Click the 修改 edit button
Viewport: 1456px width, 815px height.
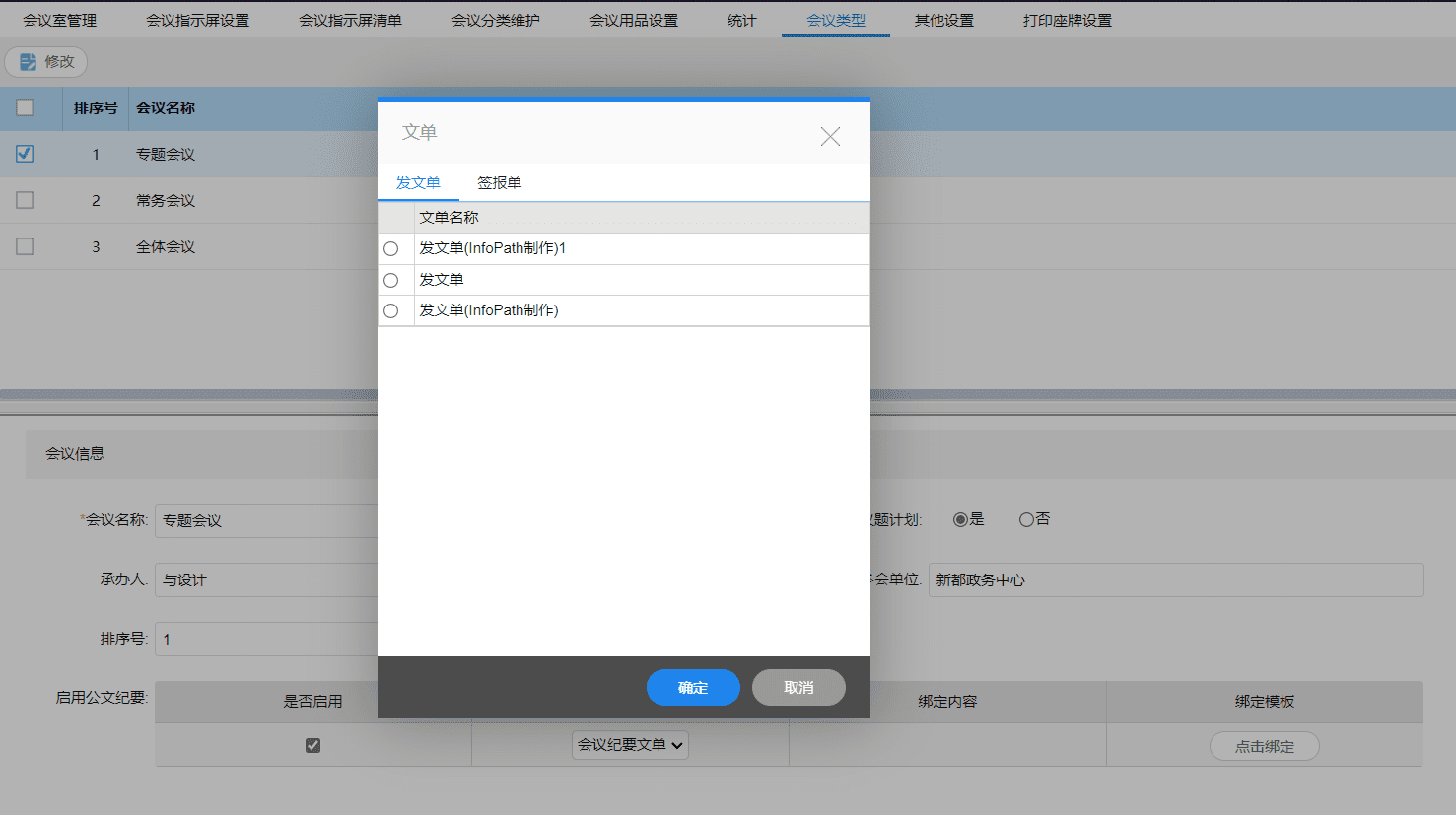click(x=46, y=62)
